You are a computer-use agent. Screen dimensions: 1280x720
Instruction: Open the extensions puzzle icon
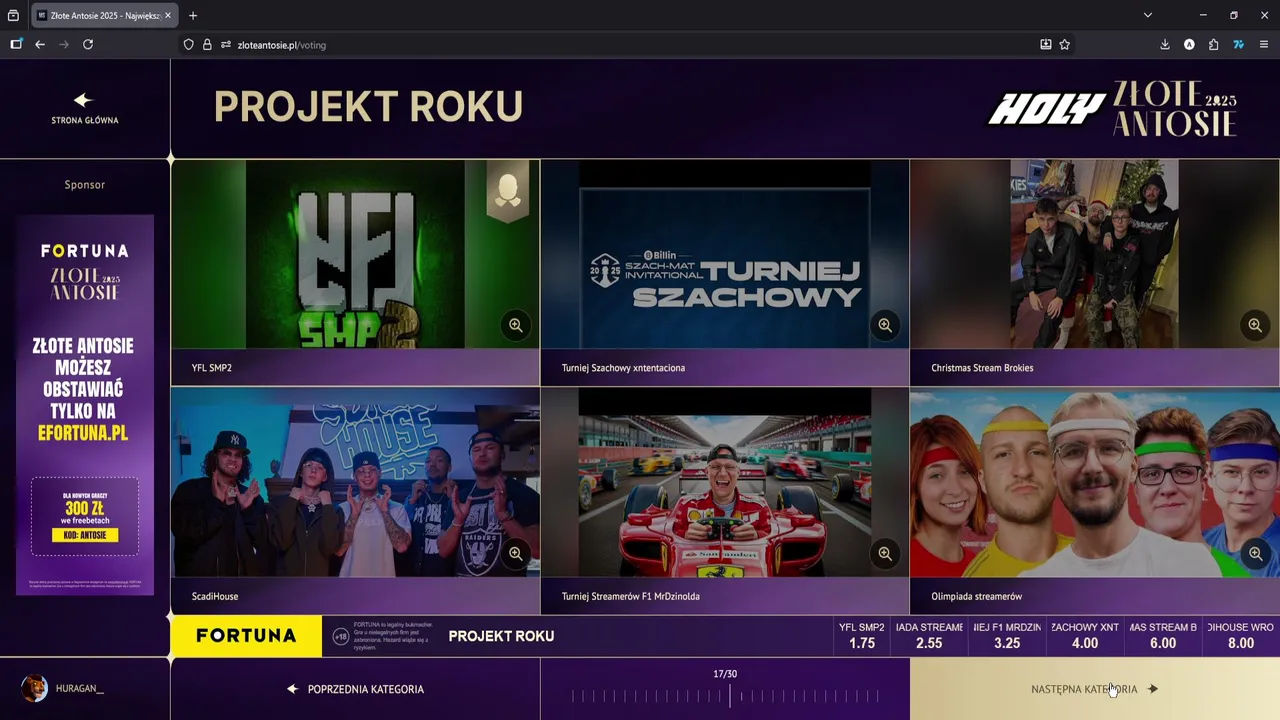coord(1213,44)
